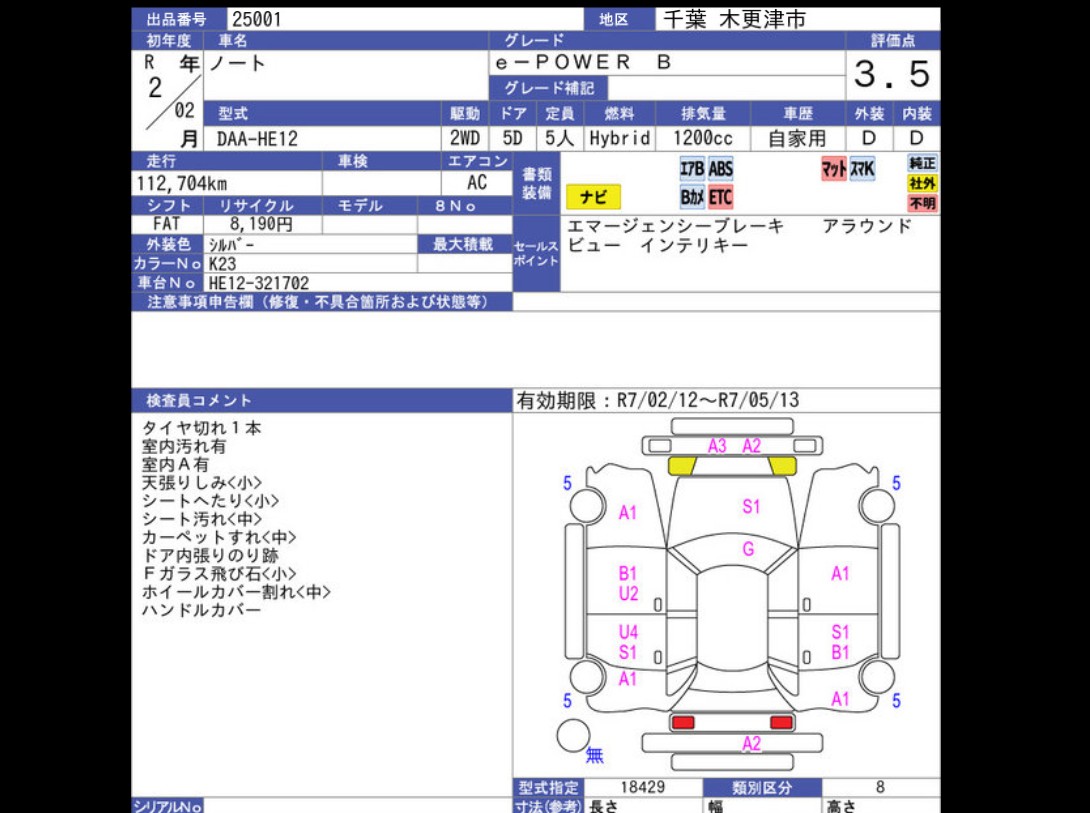
Task: Click the color number K23
Action: 222,263
